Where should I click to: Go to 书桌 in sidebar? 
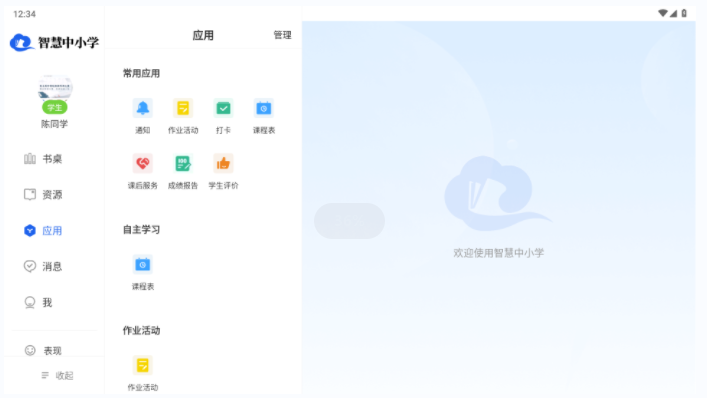[x=43, y=159]
